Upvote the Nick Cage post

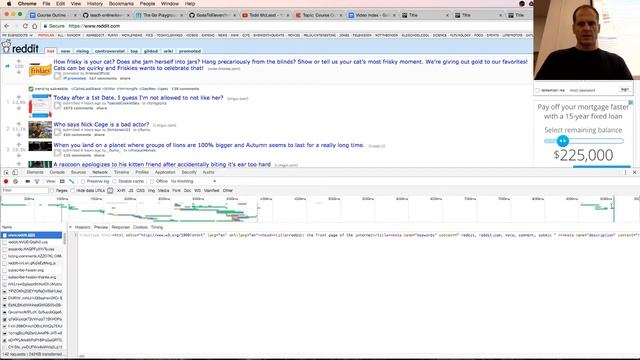tap(18, 124)
